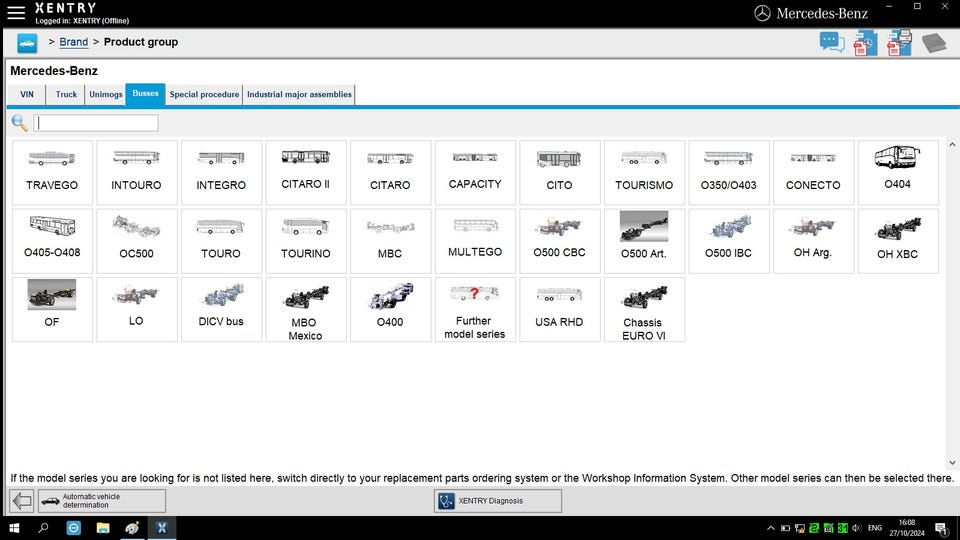The width and height of the screenshot is (960, 540).
Task: Switch to XENTRY app in taskbar
Action: pyautogui.click(x=162, y=528)
